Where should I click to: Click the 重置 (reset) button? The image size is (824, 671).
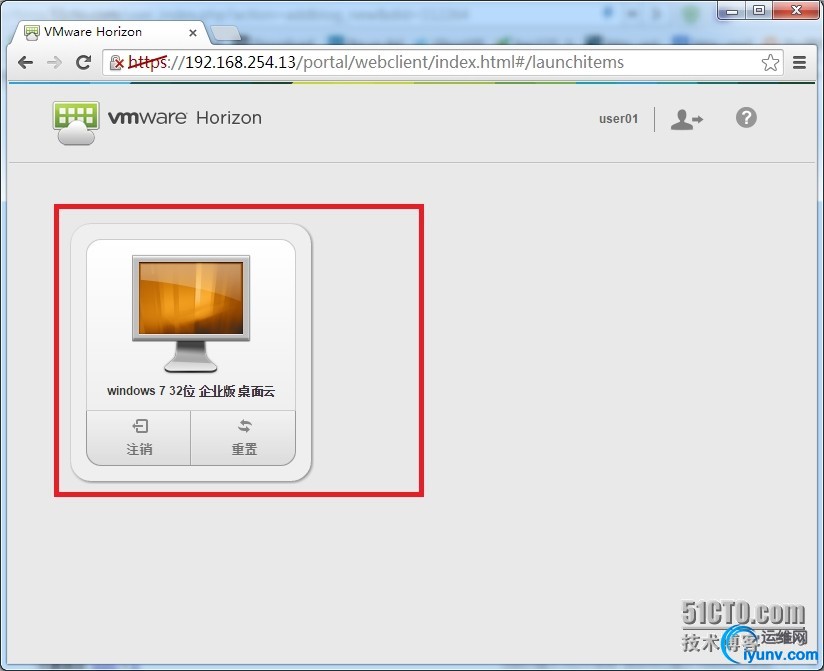[x=244, y=437]
